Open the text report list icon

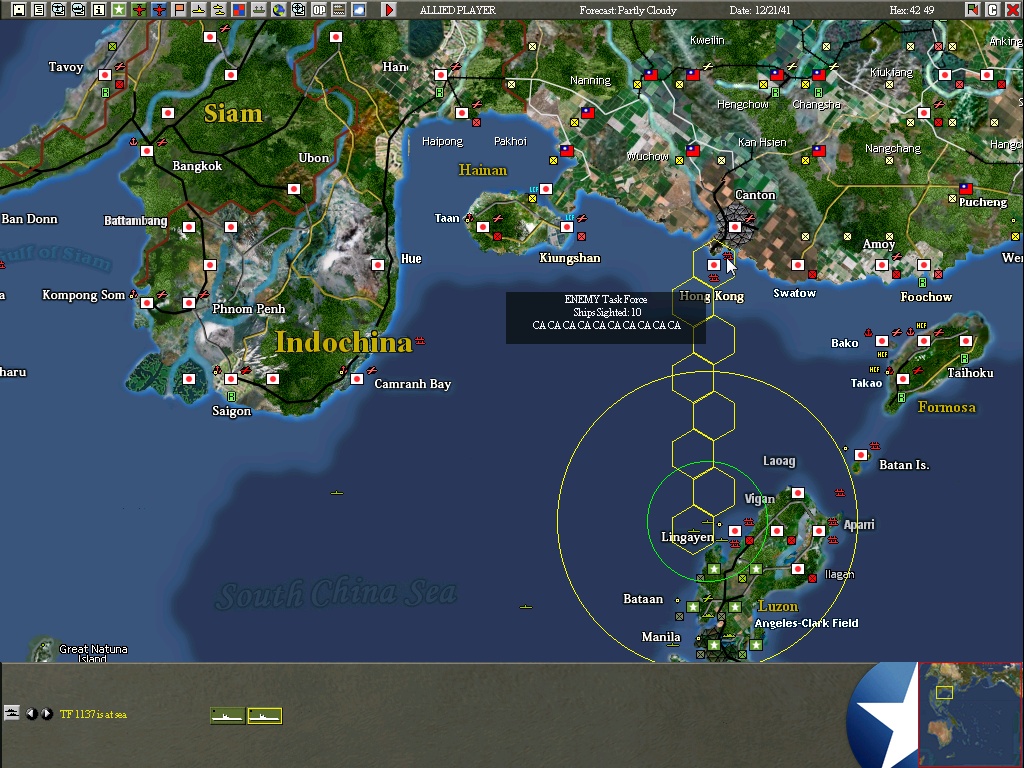click(x=39, y=10)
